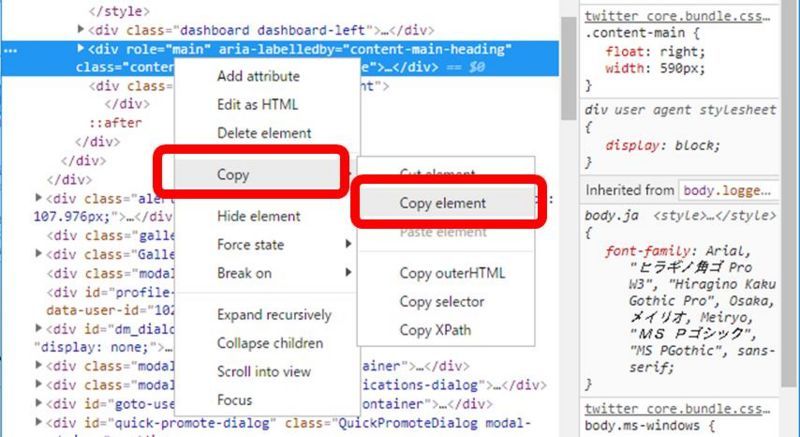Choose Collapse children option
Image resolution: width=800 pixels, height=437 pixels.
(270, 343)
